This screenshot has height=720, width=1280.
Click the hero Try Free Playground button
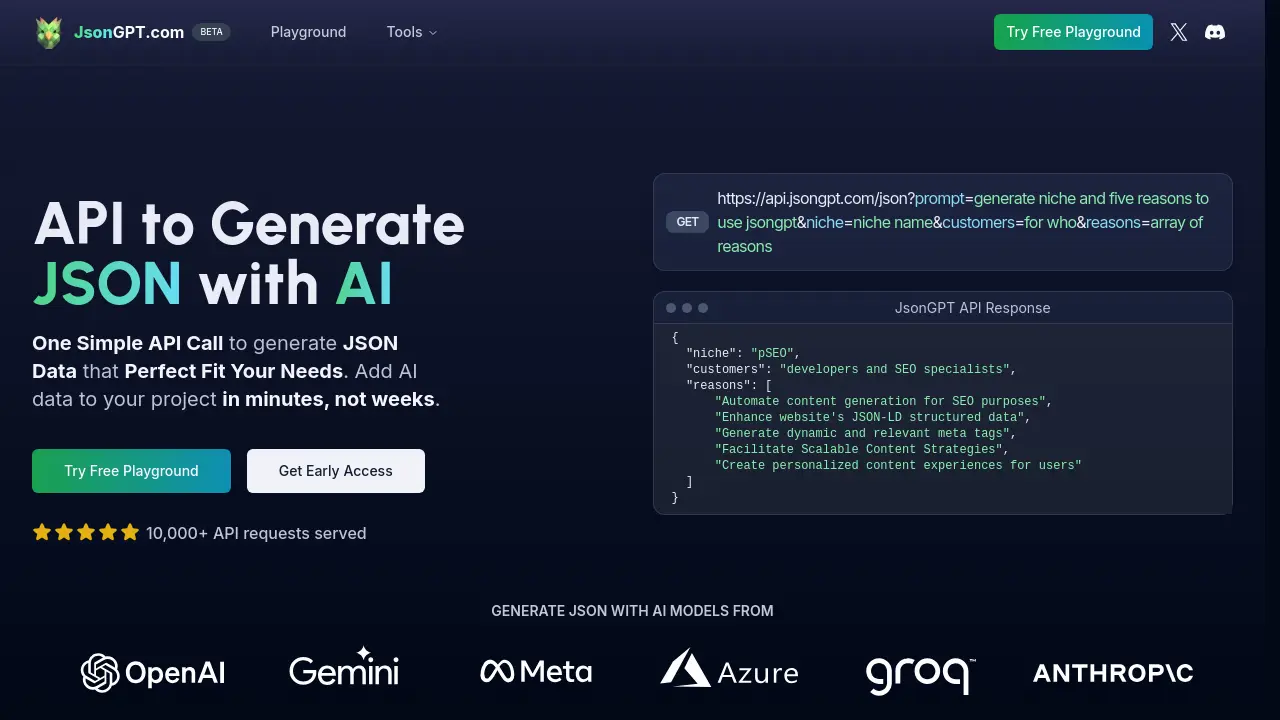(131, 471)
